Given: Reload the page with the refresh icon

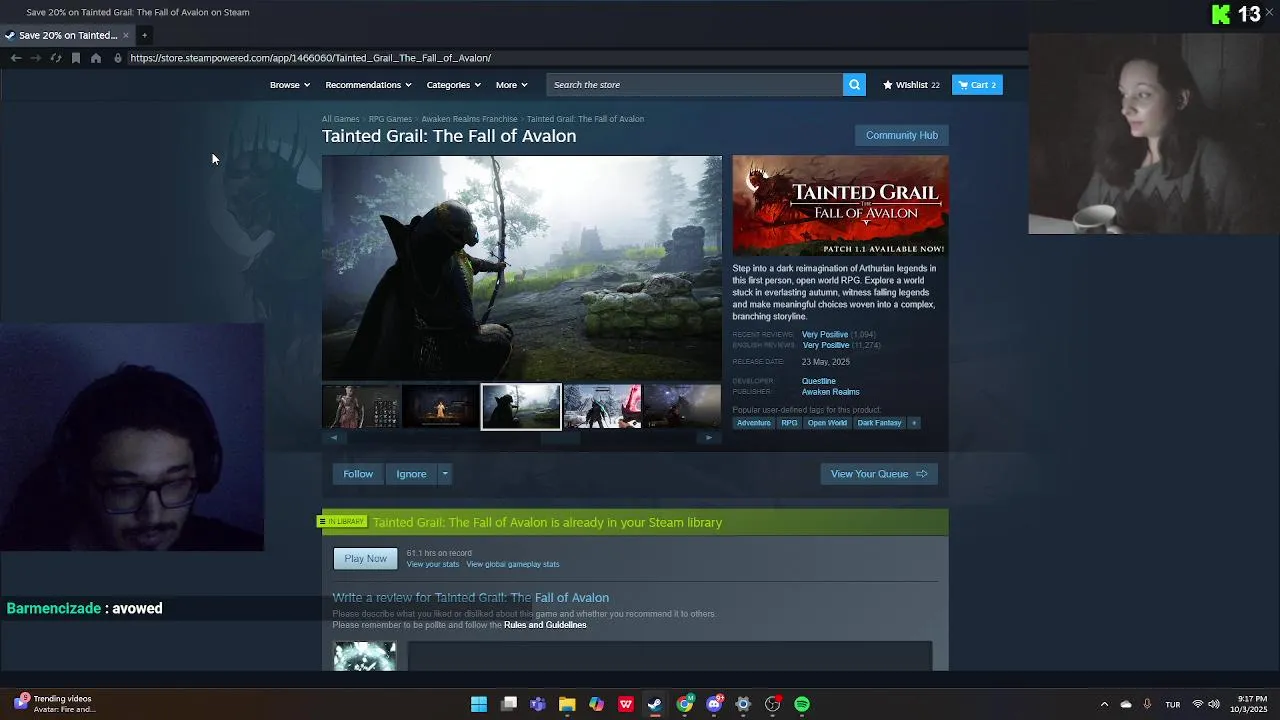Looking at the screenshot, I should pyautogui.click(x=56, y=58).
